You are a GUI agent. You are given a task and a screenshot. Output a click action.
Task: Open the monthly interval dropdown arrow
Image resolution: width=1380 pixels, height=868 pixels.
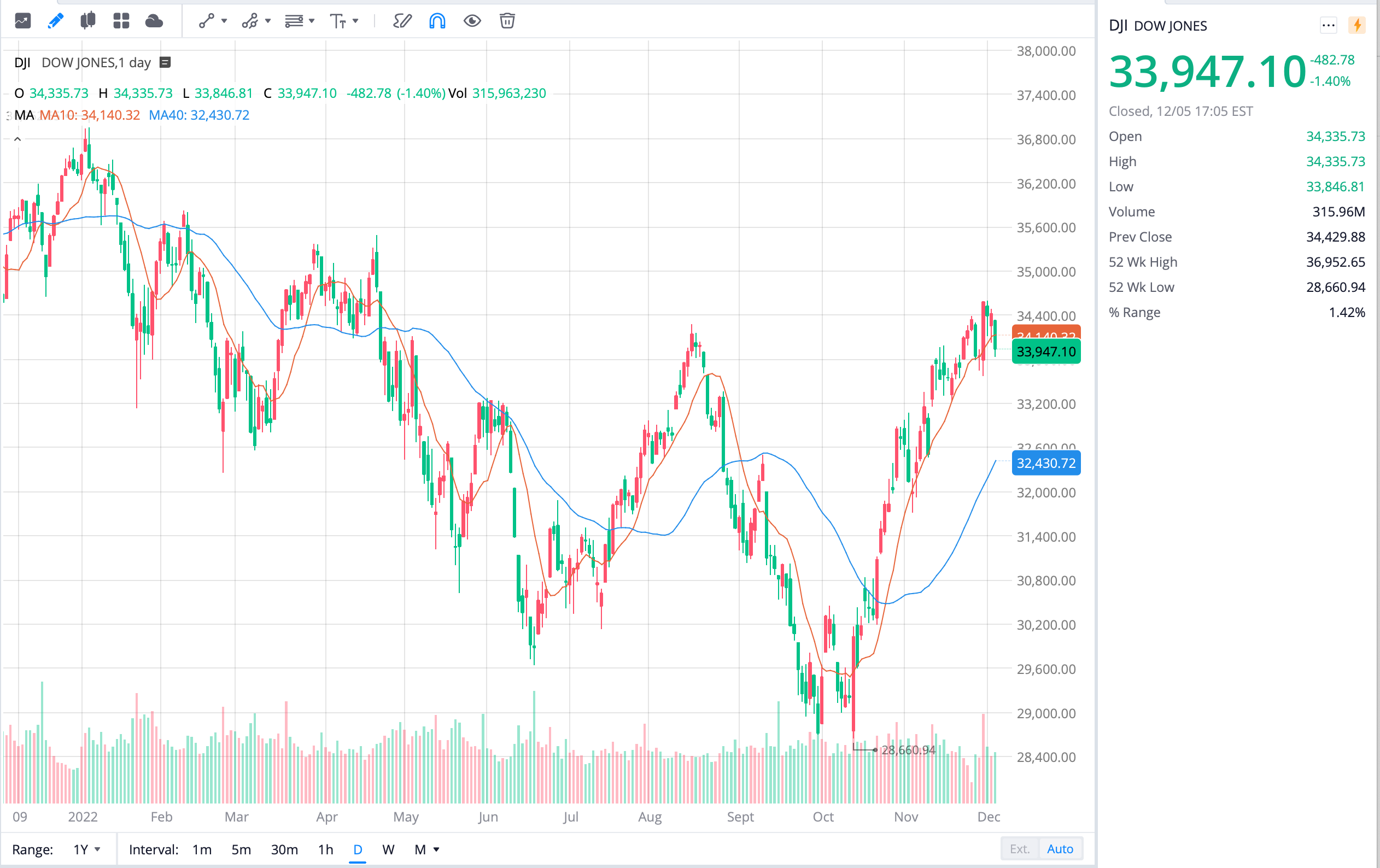[x=436, y=849]
